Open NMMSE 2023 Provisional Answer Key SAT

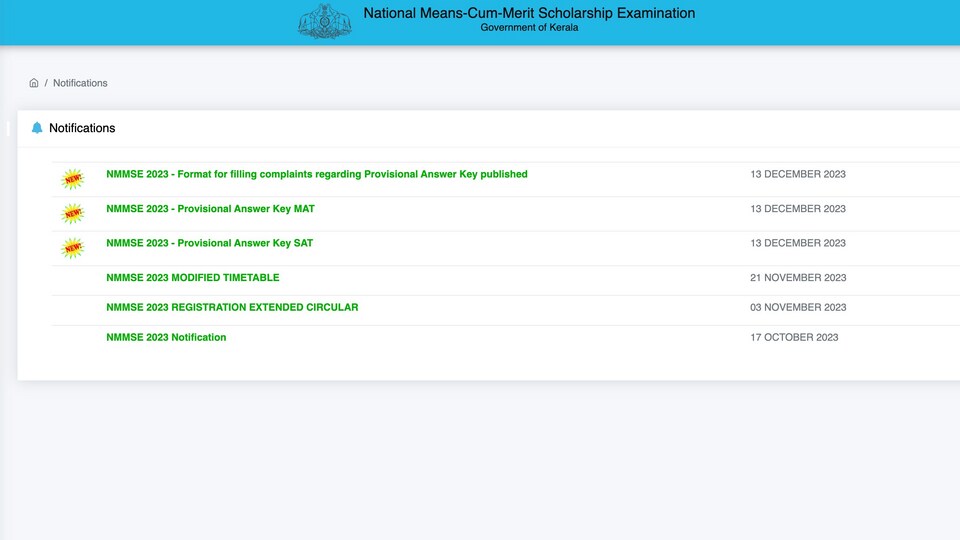[x=209, y=243]
